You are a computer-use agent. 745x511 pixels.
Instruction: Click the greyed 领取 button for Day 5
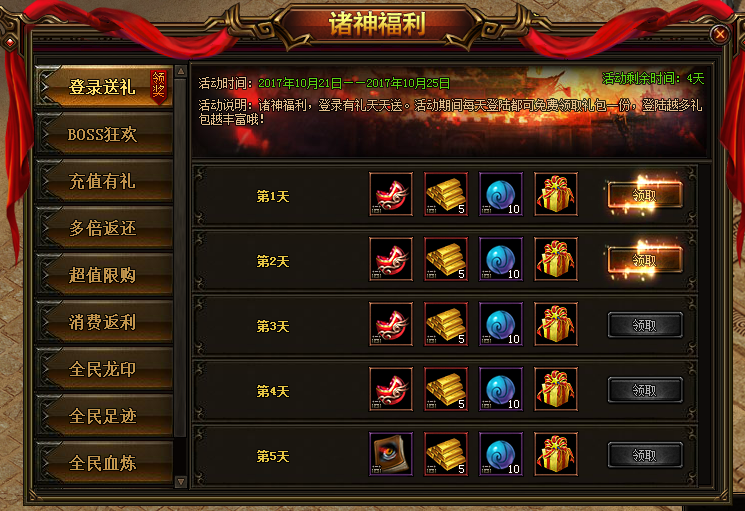[645, 455]
